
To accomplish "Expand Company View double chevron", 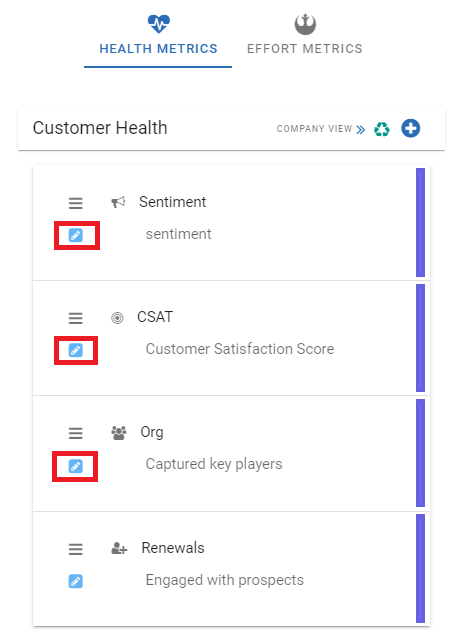I will tap(360, 130).
